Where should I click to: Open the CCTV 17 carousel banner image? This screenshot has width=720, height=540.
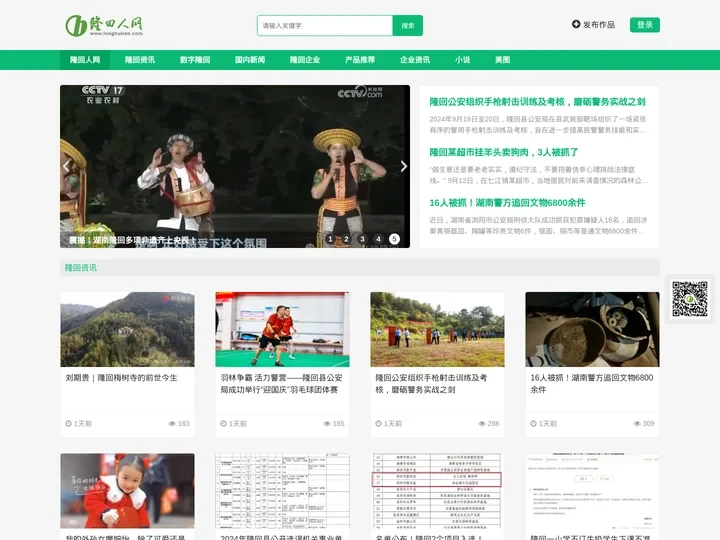235,166
